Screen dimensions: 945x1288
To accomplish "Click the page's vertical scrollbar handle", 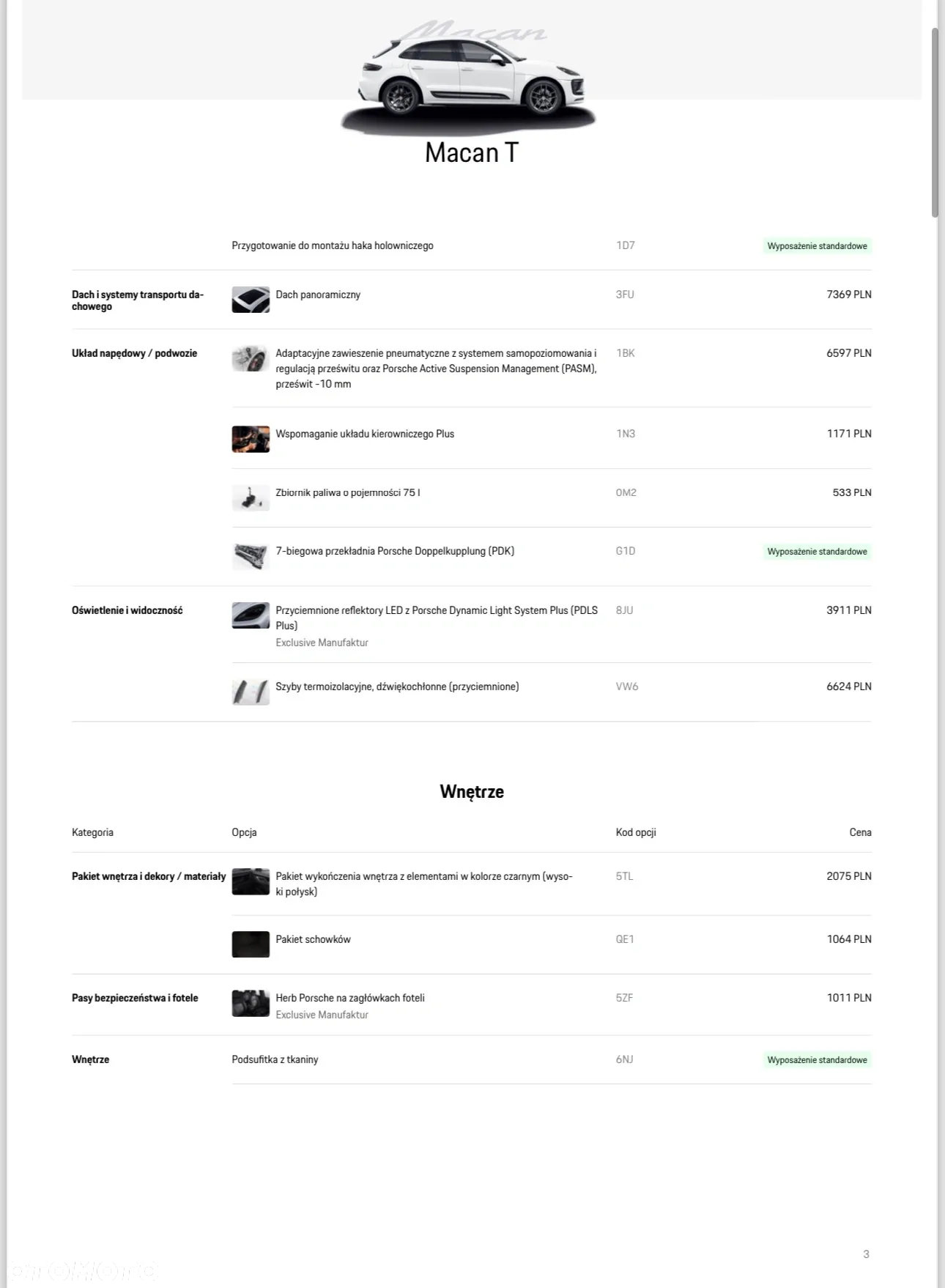I will click(x=935, y=122).
